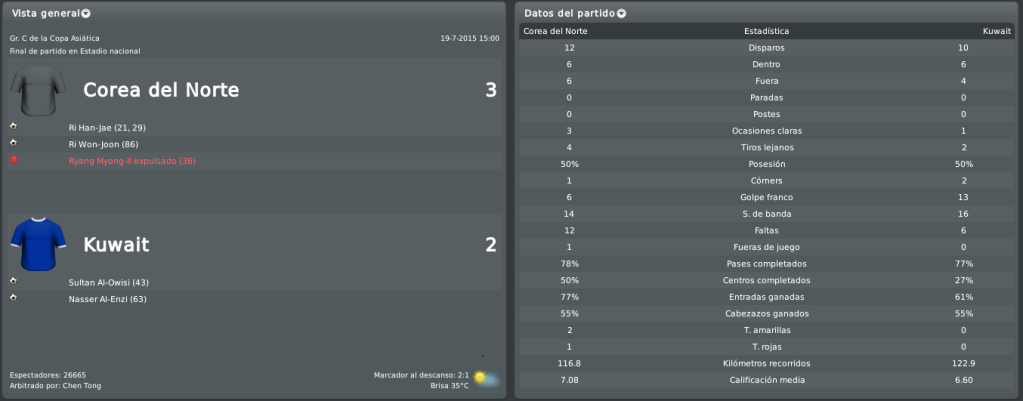Viewport: 1023px width, 401px height.
Task: Open the Vista general dropdown arrow
Action: click(86, 14)
